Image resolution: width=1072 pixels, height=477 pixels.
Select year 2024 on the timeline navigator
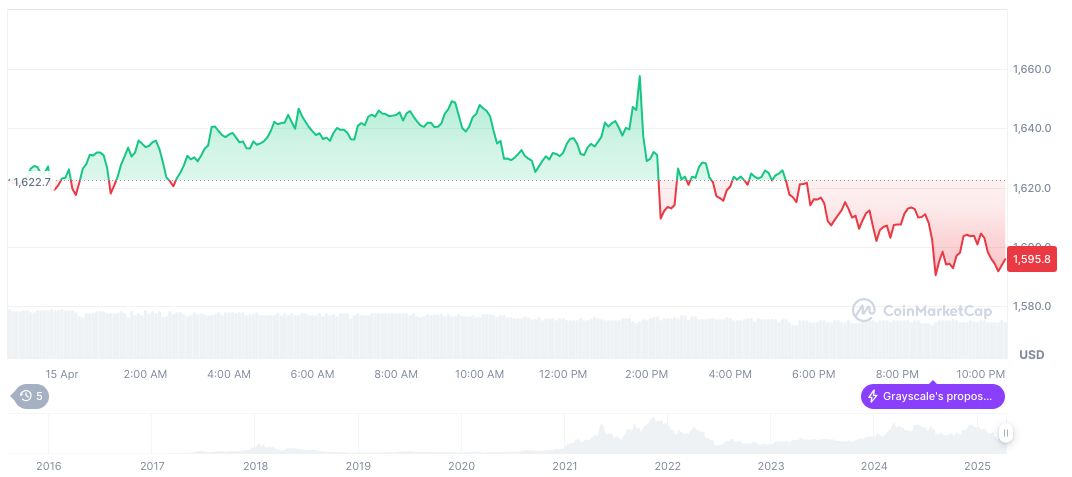(x=874, y=466)
